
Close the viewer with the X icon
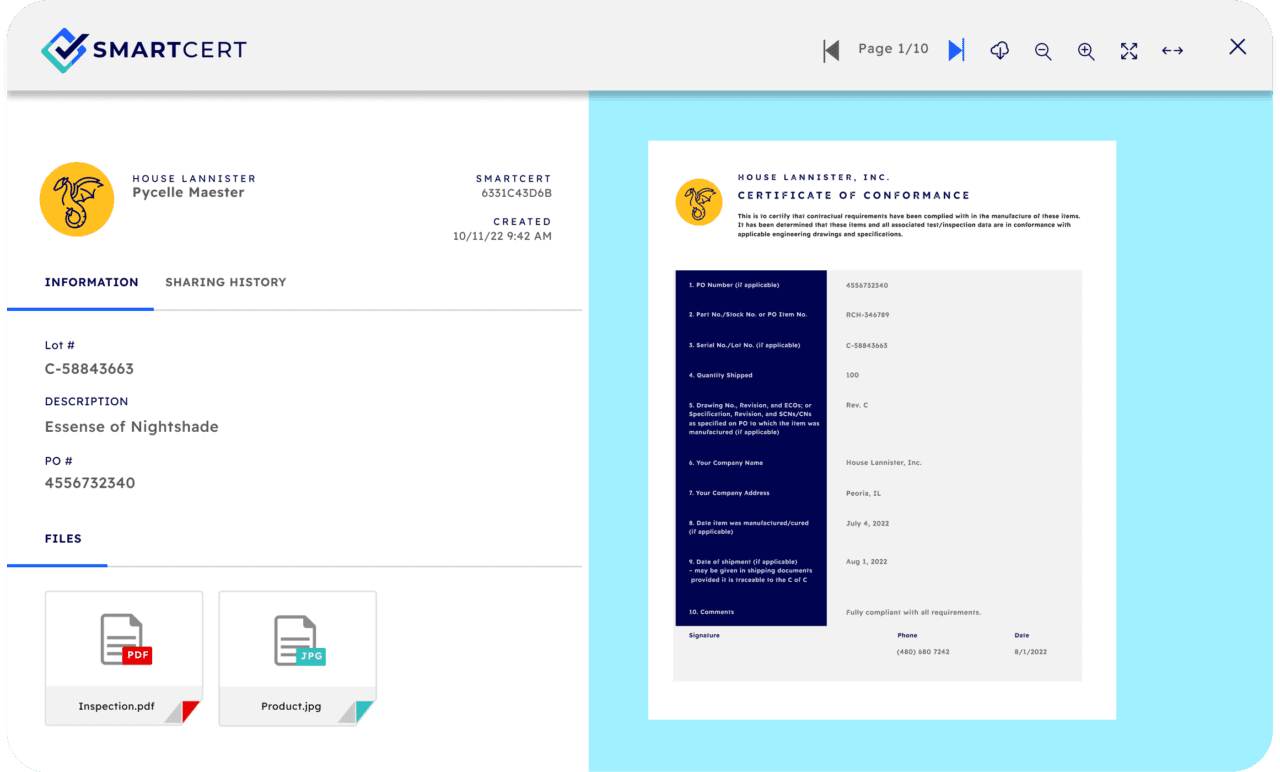point(1237,47)
